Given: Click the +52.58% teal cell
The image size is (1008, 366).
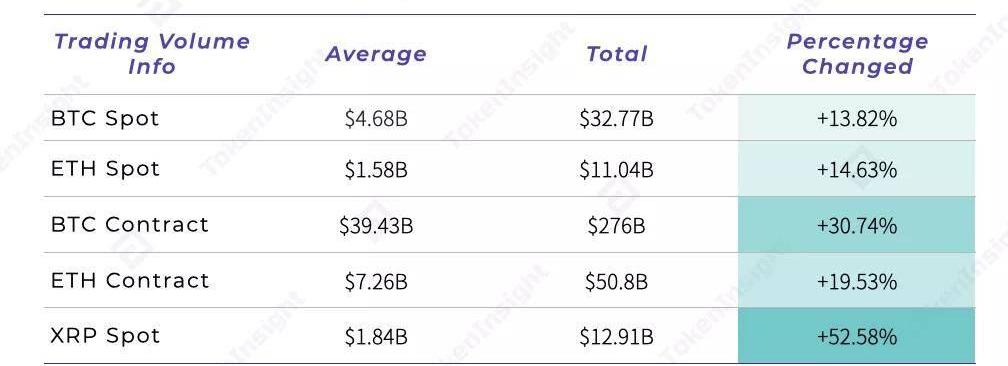Looking at the screenshot, I should (857, 336).
